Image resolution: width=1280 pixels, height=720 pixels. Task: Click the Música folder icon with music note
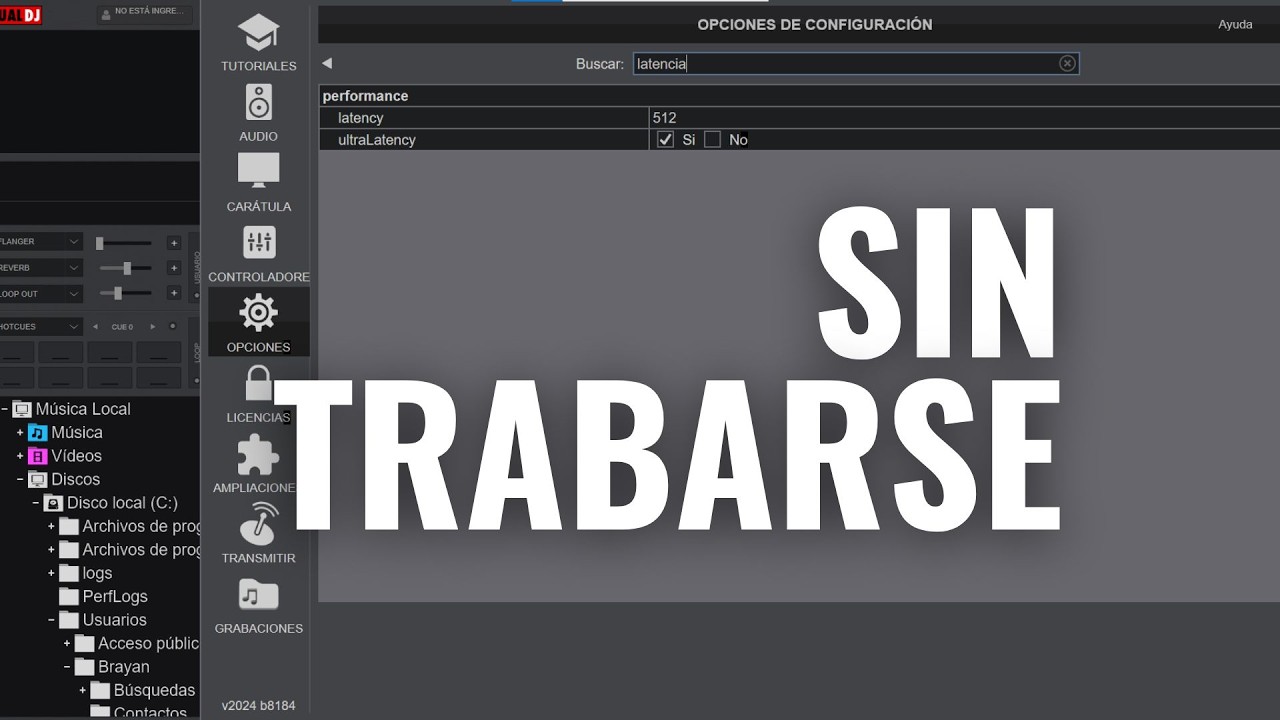coord(38,433)
